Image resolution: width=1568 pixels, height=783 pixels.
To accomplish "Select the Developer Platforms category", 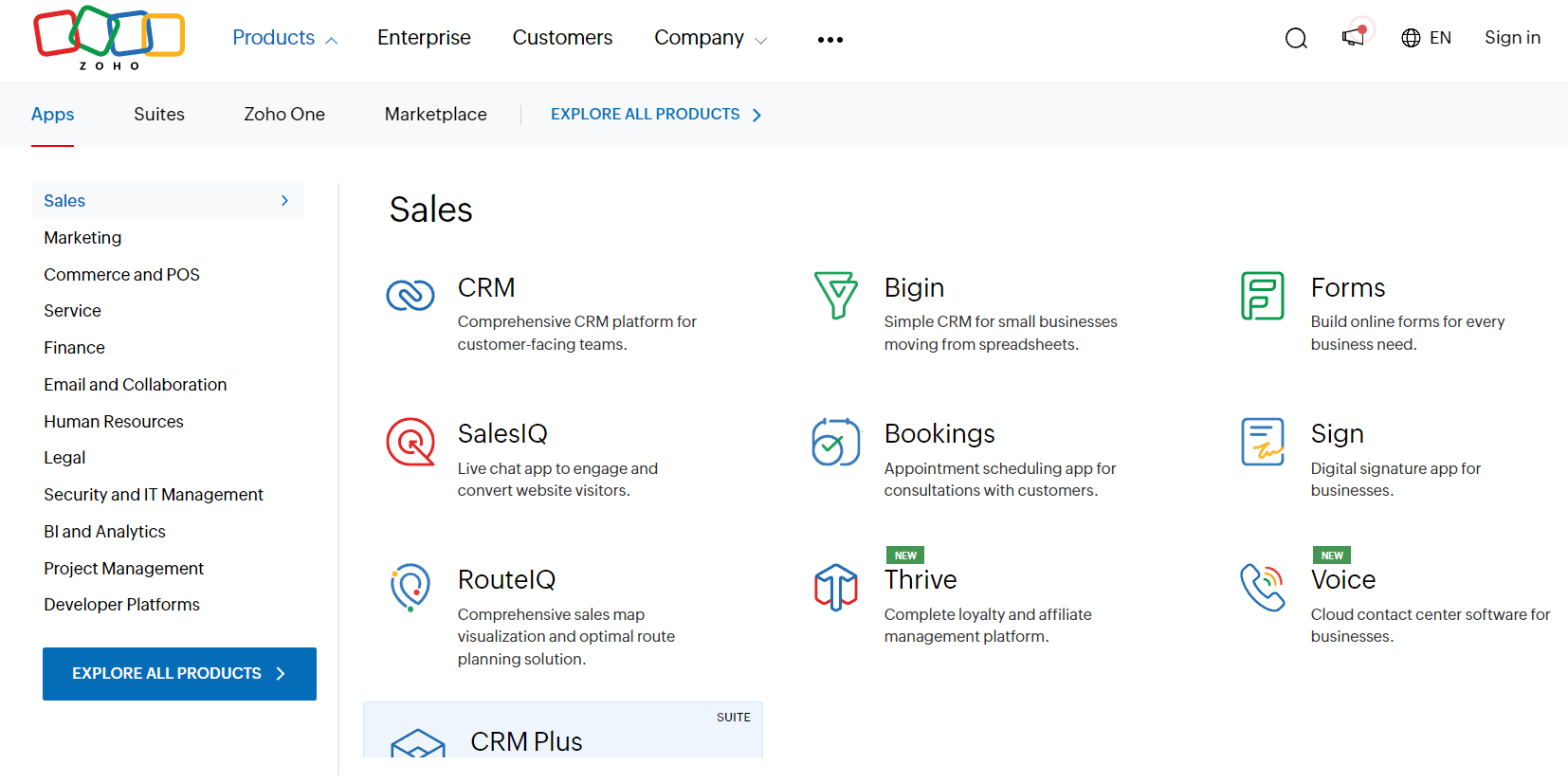I will [121, 605].
